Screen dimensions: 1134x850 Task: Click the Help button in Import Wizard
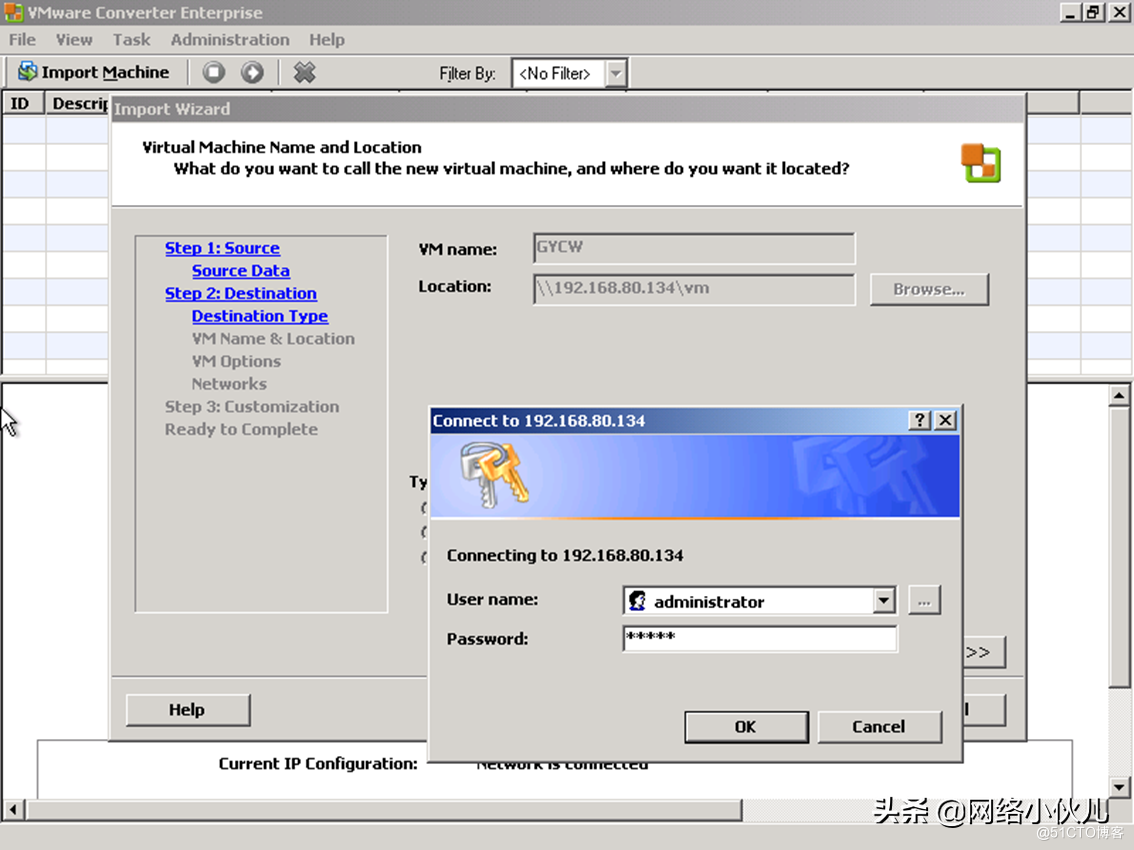click(x=188, y=710)
